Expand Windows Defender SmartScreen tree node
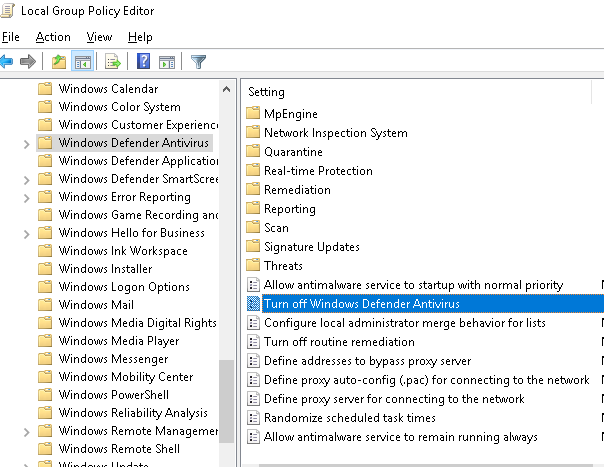 pos(26,180)
